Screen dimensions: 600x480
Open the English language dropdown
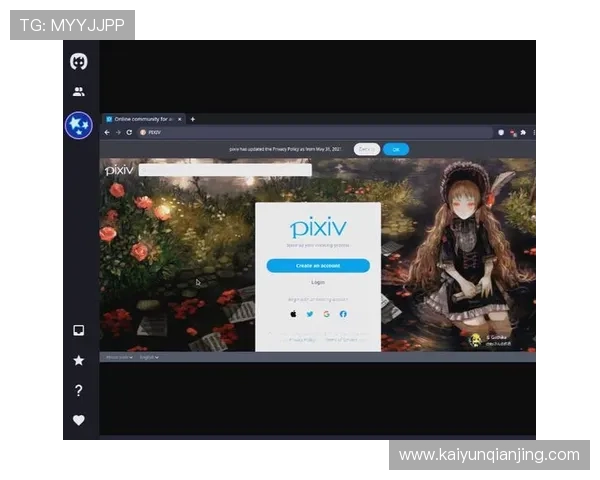(x=149, y=357)
